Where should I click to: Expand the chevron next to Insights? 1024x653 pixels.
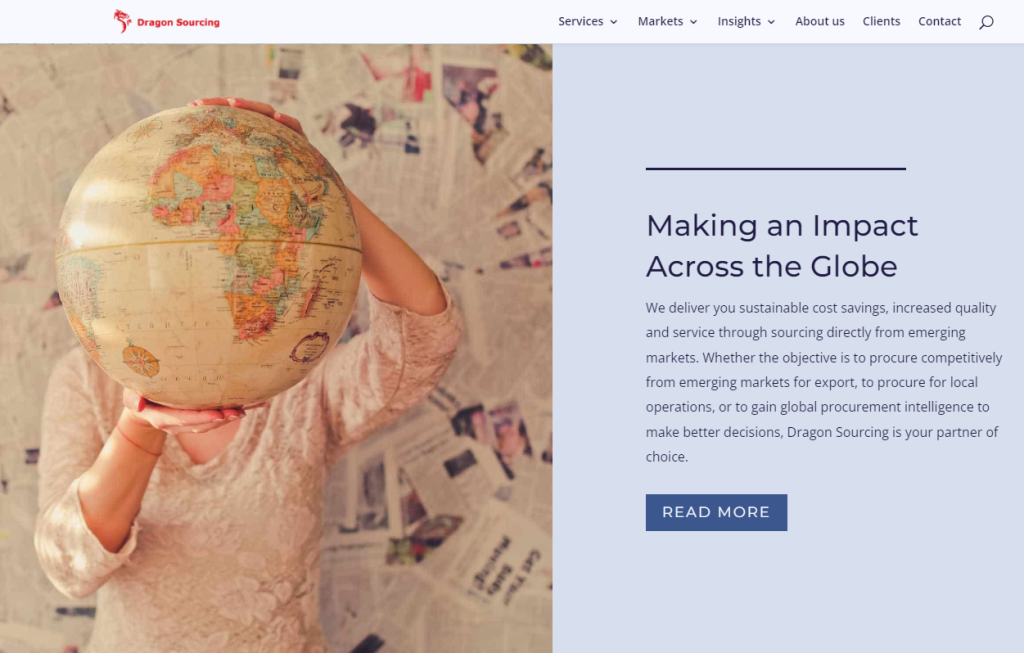coord(771,22)
